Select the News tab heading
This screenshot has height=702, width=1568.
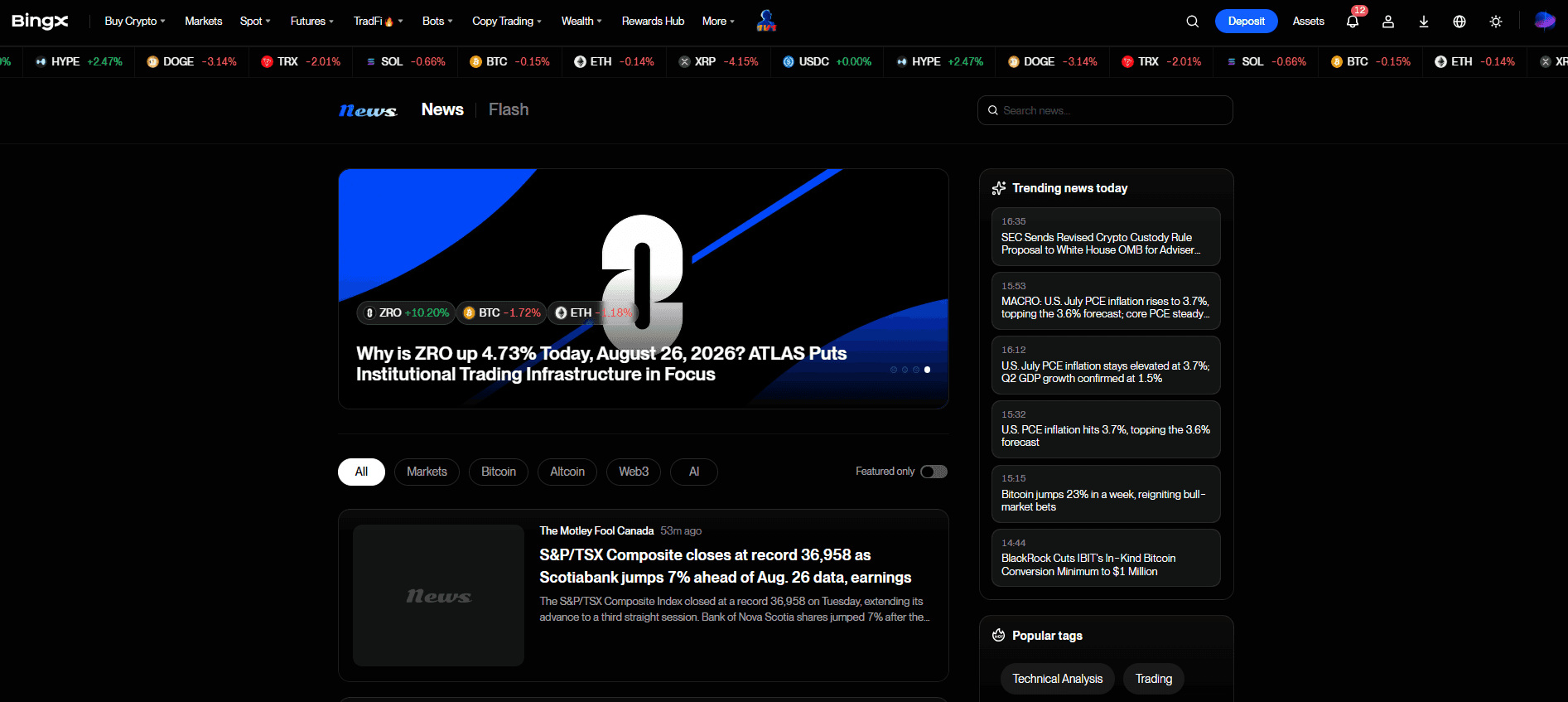(442, 109)
